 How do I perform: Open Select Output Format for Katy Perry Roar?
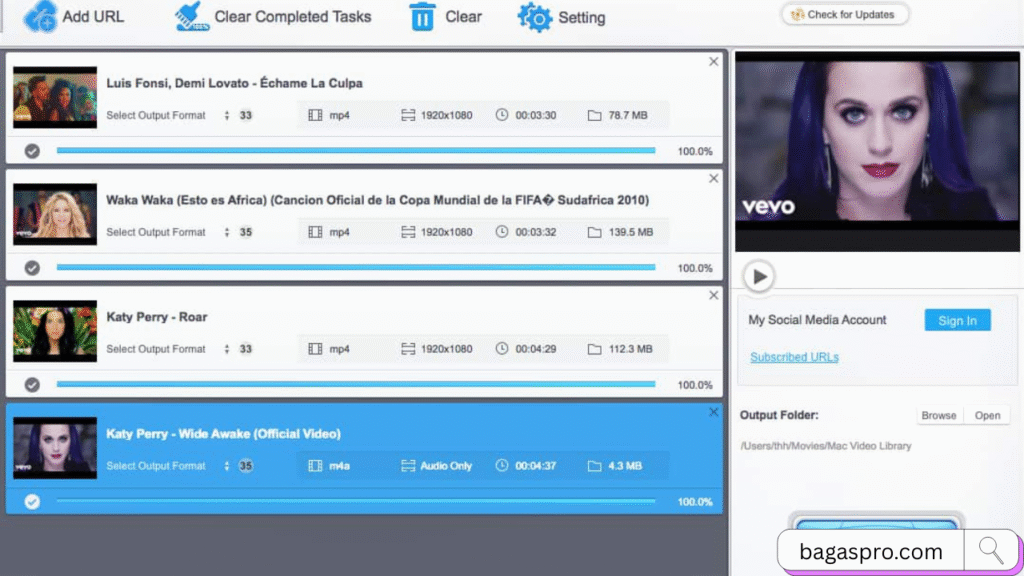pyautogui.click(x=155, y=349)
